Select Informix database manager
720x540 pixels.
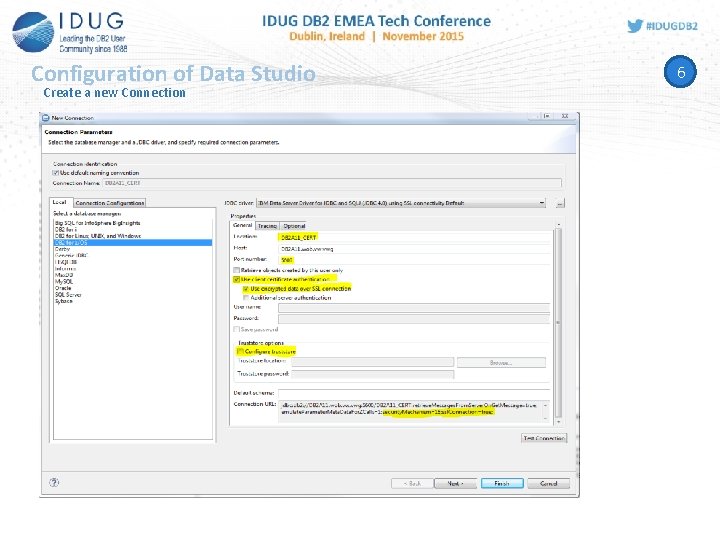[65, 269]
